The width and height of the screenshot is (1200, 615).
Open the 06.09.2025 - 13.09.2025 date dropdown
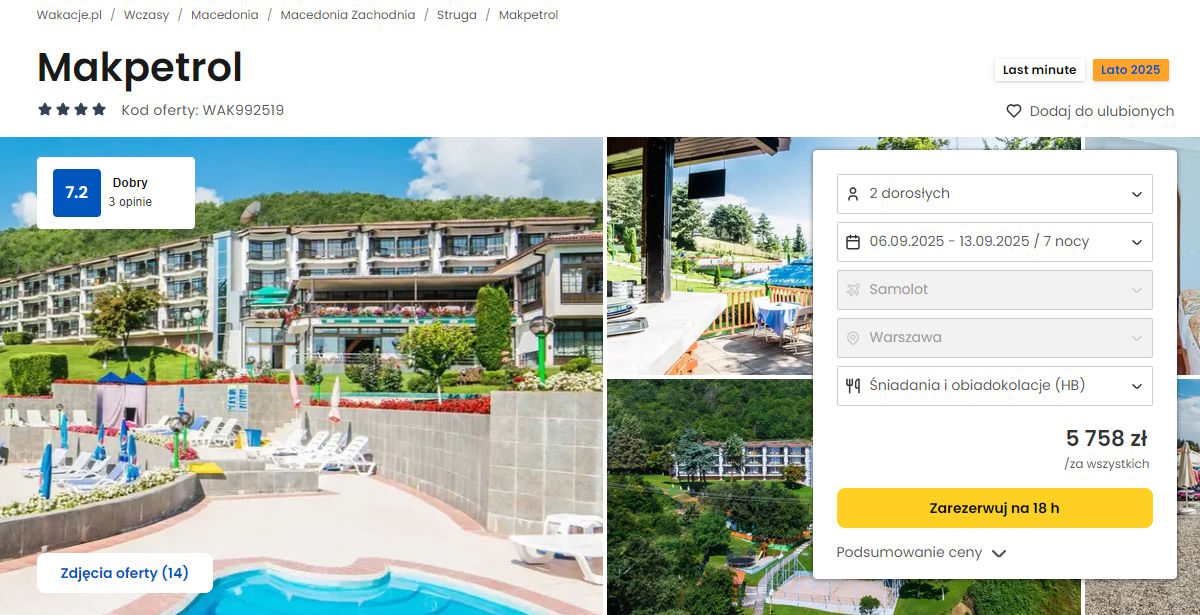point(994,242)
